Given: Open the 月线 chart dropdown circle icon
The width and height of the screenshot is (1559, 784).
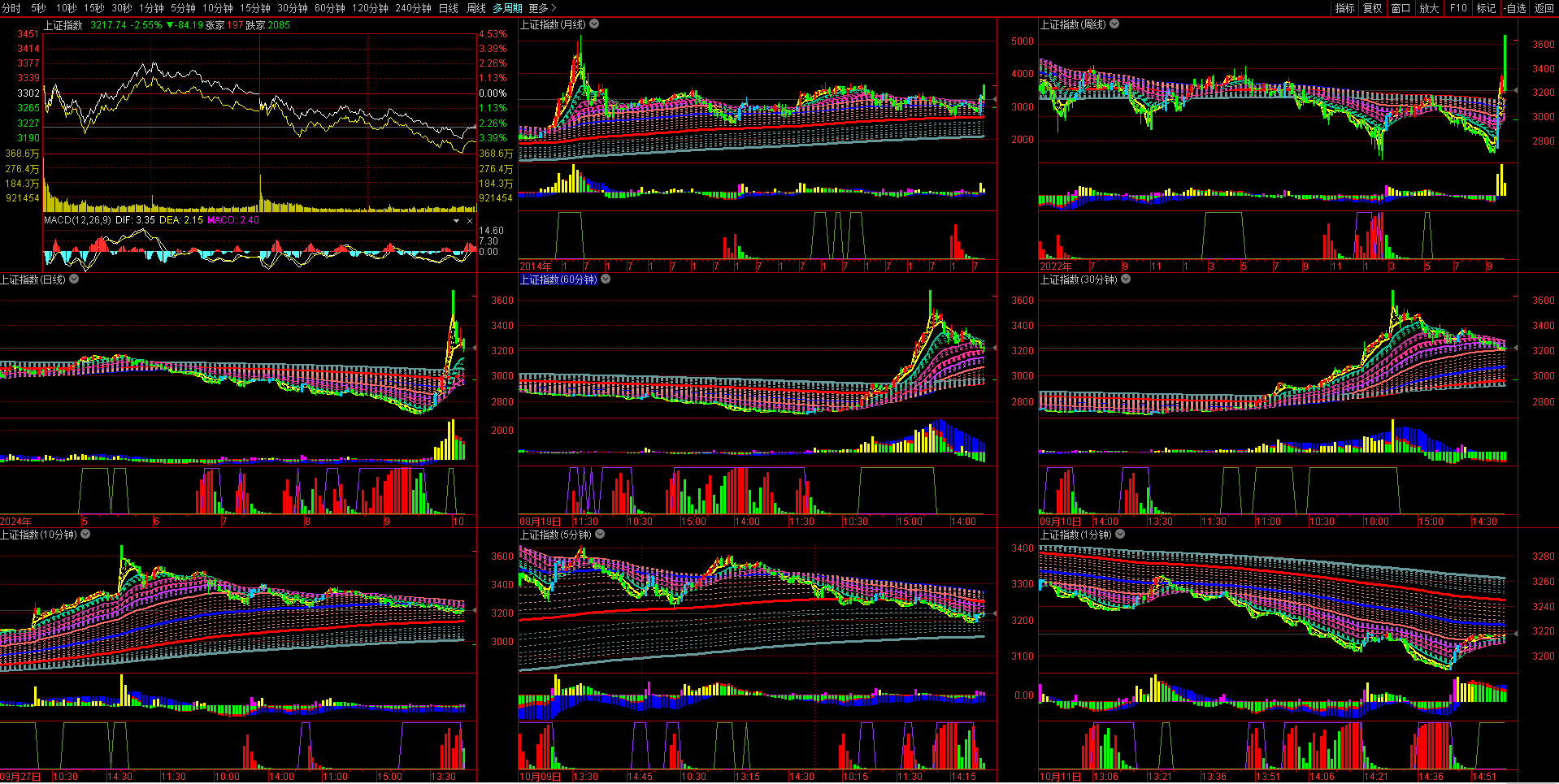Looking at the screenshot, I should [x=594, y=24].
